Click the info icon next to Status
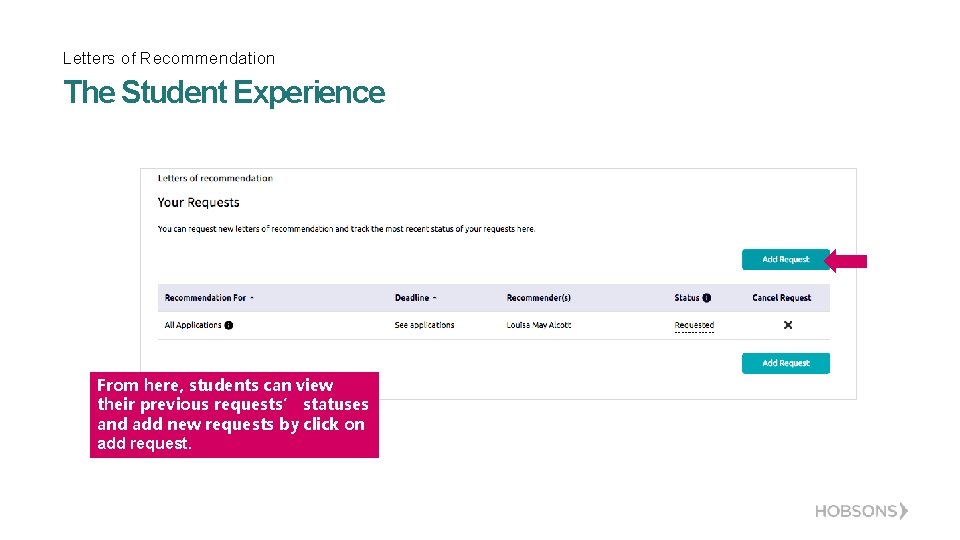The height and width of the screenshot is (540, 960). tap(706, 298)
